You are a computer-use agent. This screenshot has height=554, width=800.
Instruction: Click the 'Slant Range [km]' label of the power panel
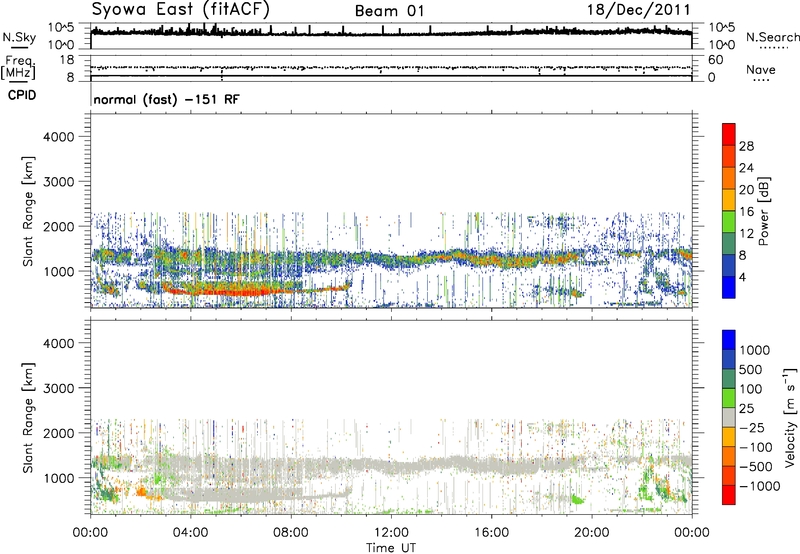click(28, 211)
